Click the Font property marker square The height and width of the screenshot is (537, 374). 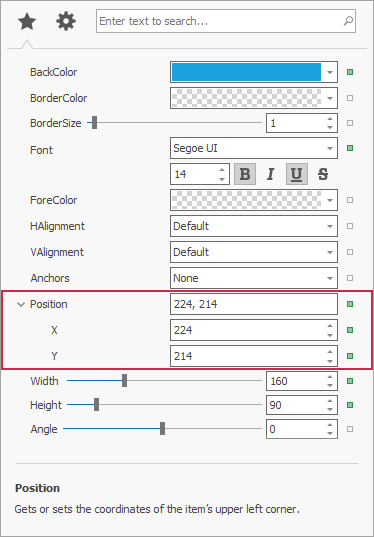tap(350, 148)
